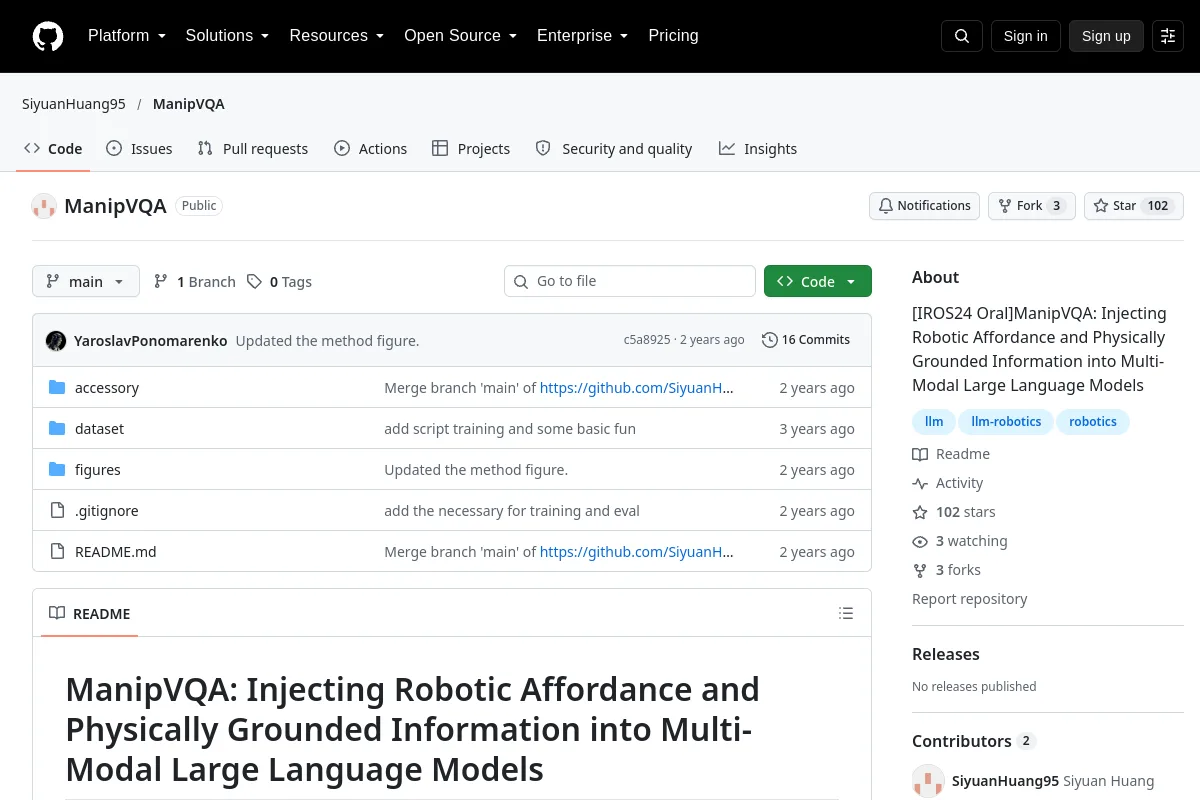
Task: Click the README.md file icon
Action: [x=57, y=551]
